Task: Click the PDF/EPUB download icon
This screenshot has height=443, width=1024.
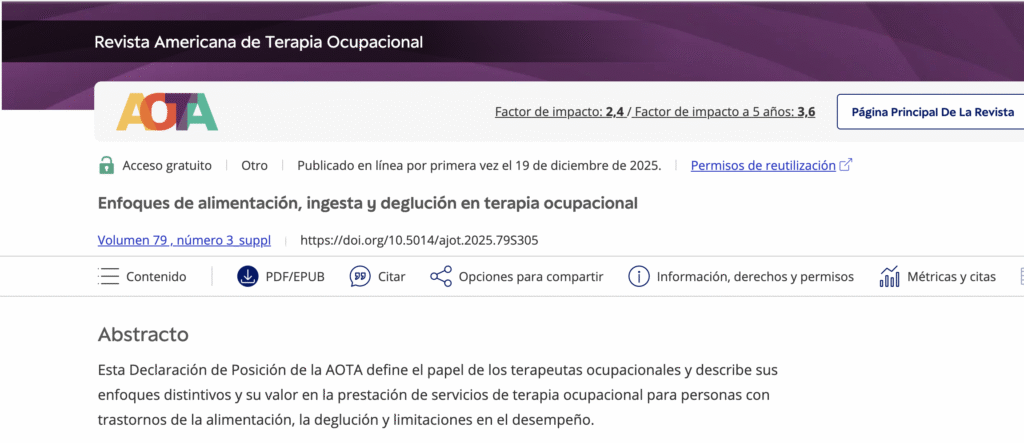Action: click(x=248, y=276)
